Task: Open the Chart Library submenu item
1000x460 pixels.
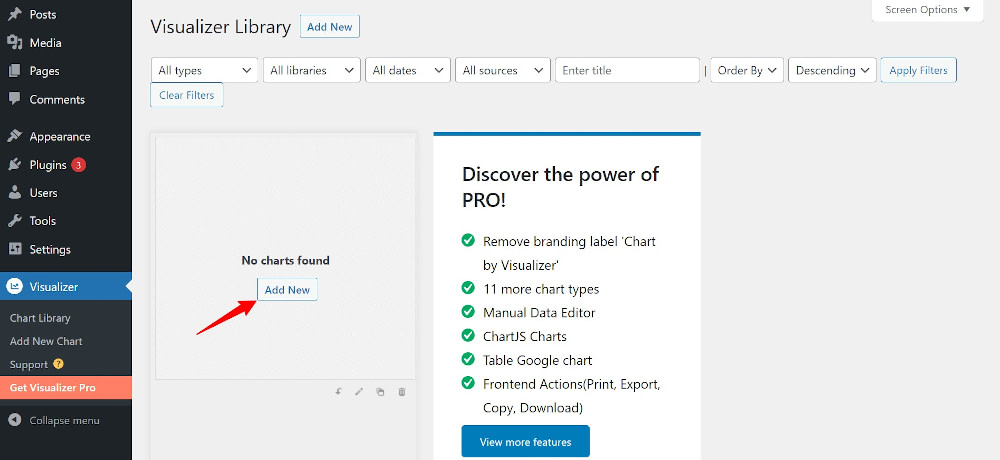Action: click(40, 318)
